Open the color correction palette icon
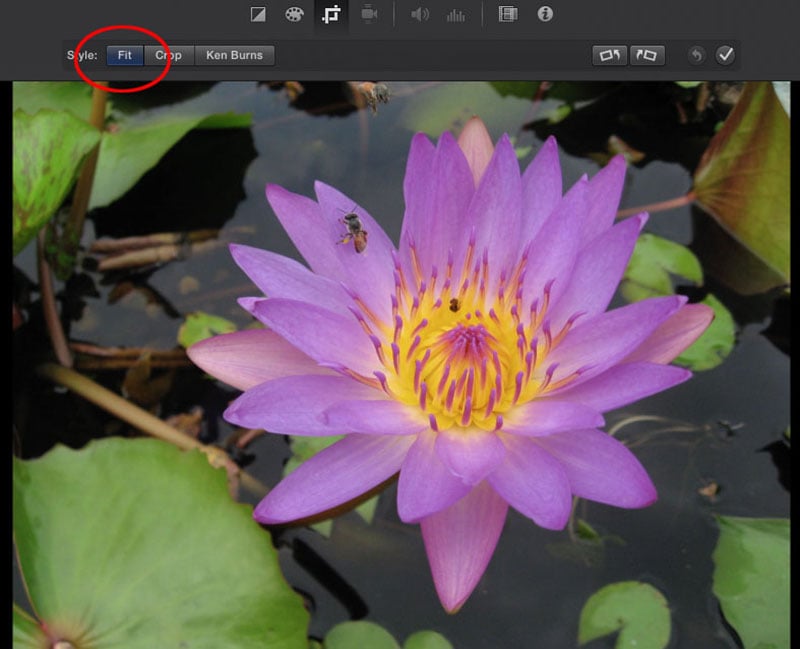This screenshot has width=800, height=649. click(294, 14)
